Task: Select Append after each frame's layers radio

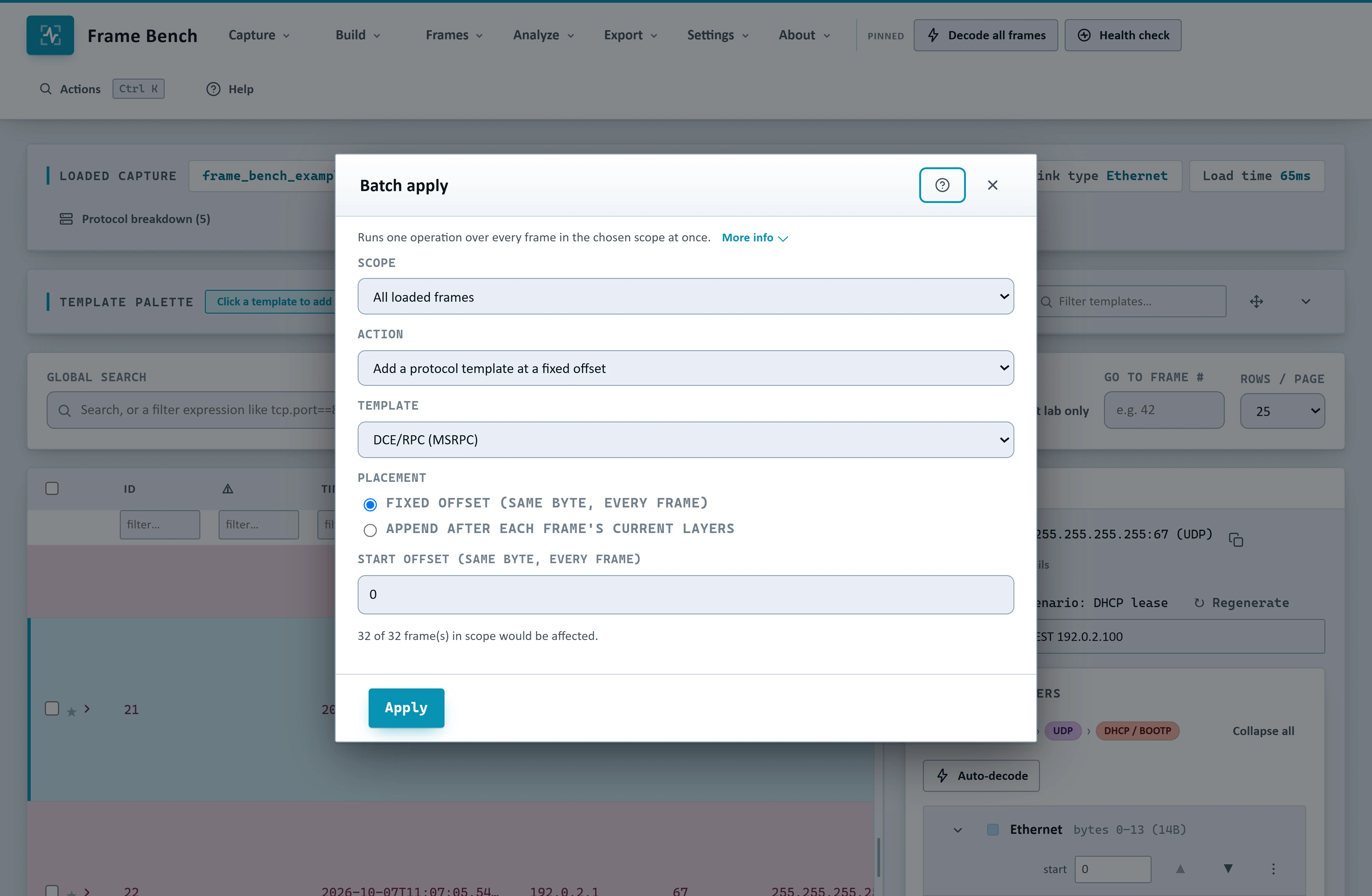Action: (x=370, y=530)
